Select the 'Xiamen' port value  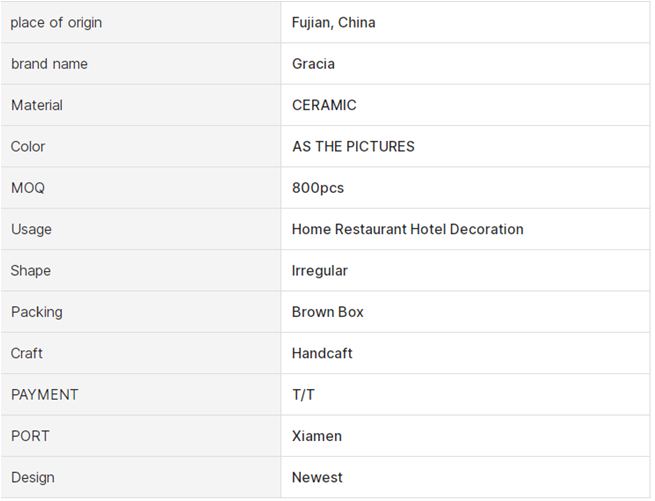pyautogui.click(x=317, y=436)
